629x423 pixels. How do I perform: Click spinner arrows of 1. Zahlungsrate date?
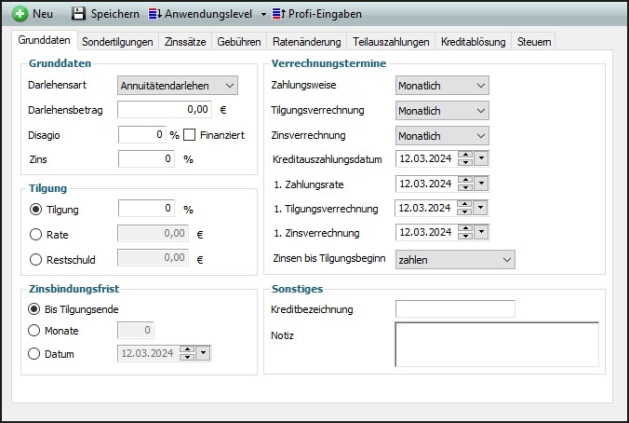[465, 184]
